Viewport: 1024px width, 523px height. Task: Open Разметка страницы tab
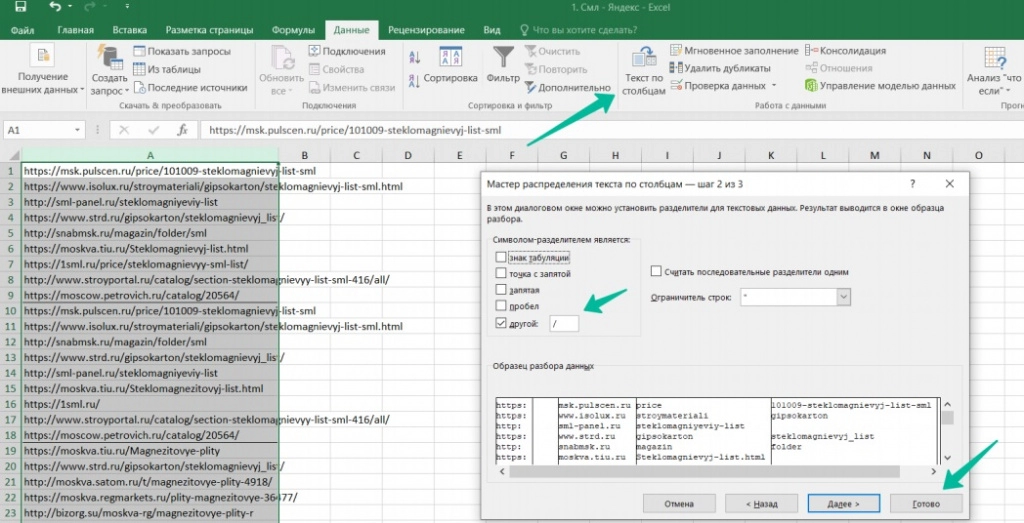pyautogui.click(x=209, y=30)
